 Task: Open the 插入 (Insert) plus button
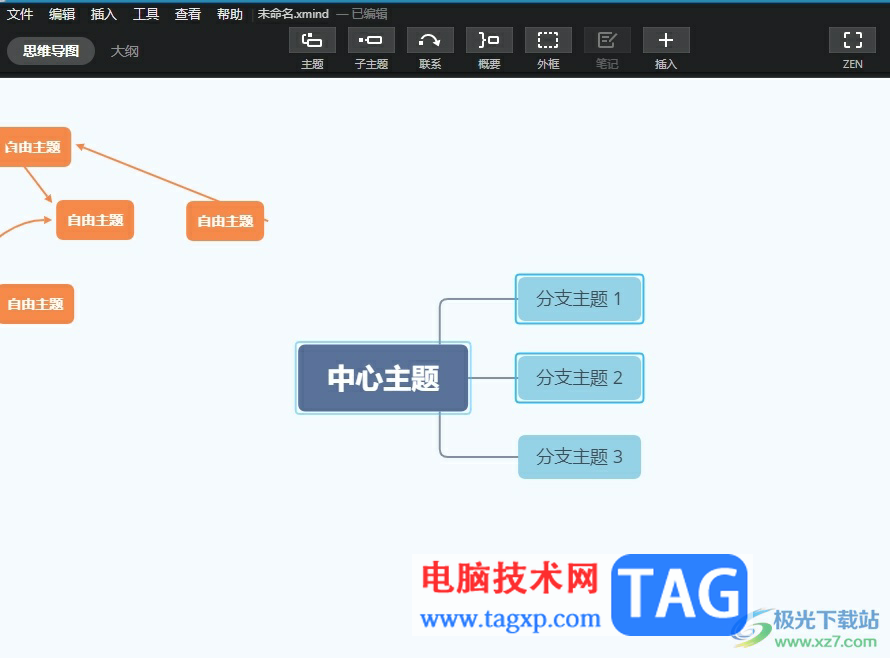click(666, 40)
